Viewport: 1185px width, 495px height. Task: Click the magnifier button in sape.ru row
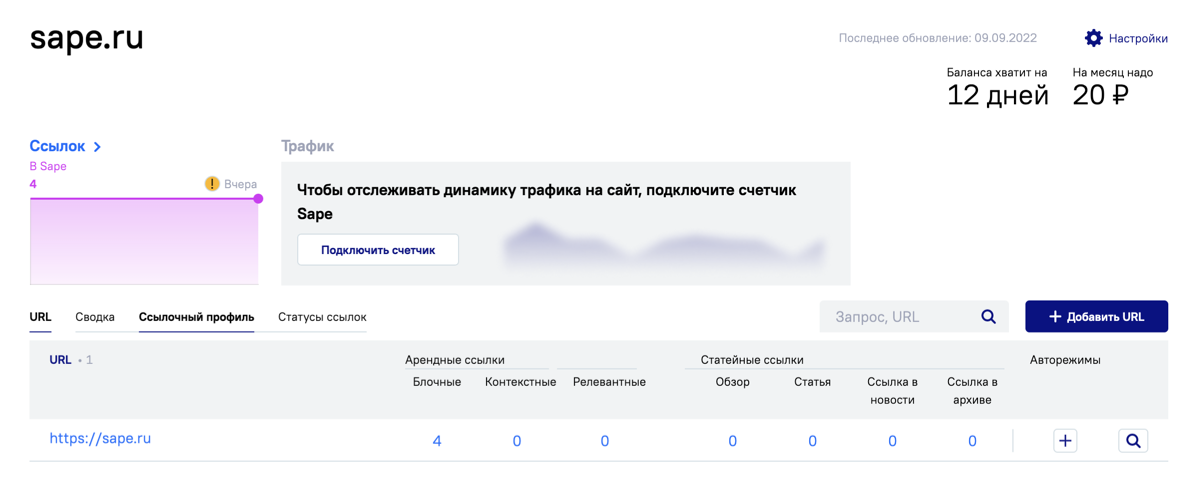pyautogui.click(x=1133, y=441)
